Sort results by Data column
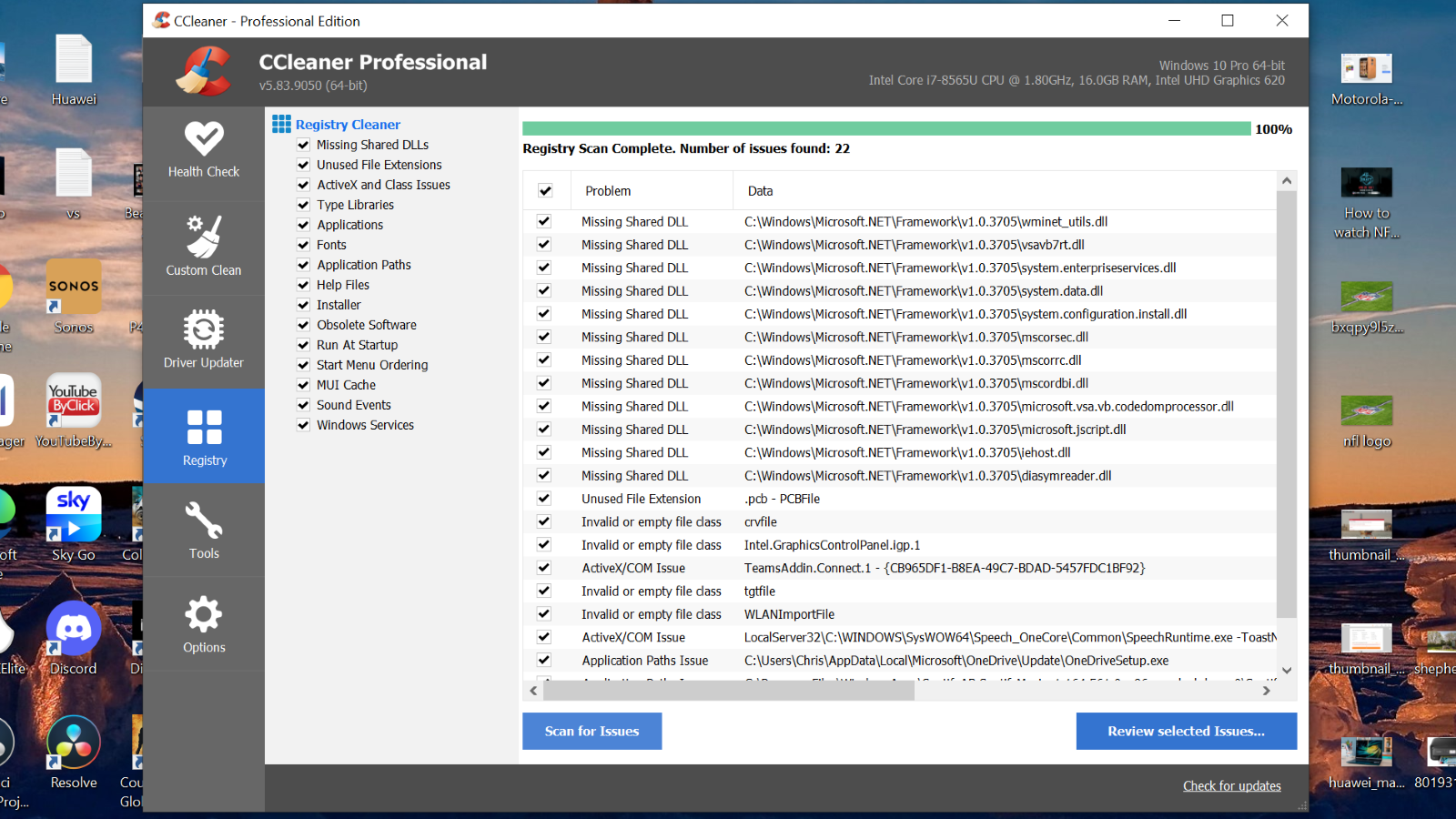 [x=1004, y=191]
